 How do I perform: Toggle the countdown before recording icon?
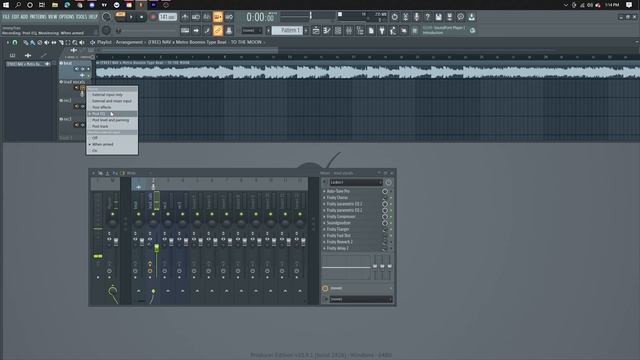(207, 17)
